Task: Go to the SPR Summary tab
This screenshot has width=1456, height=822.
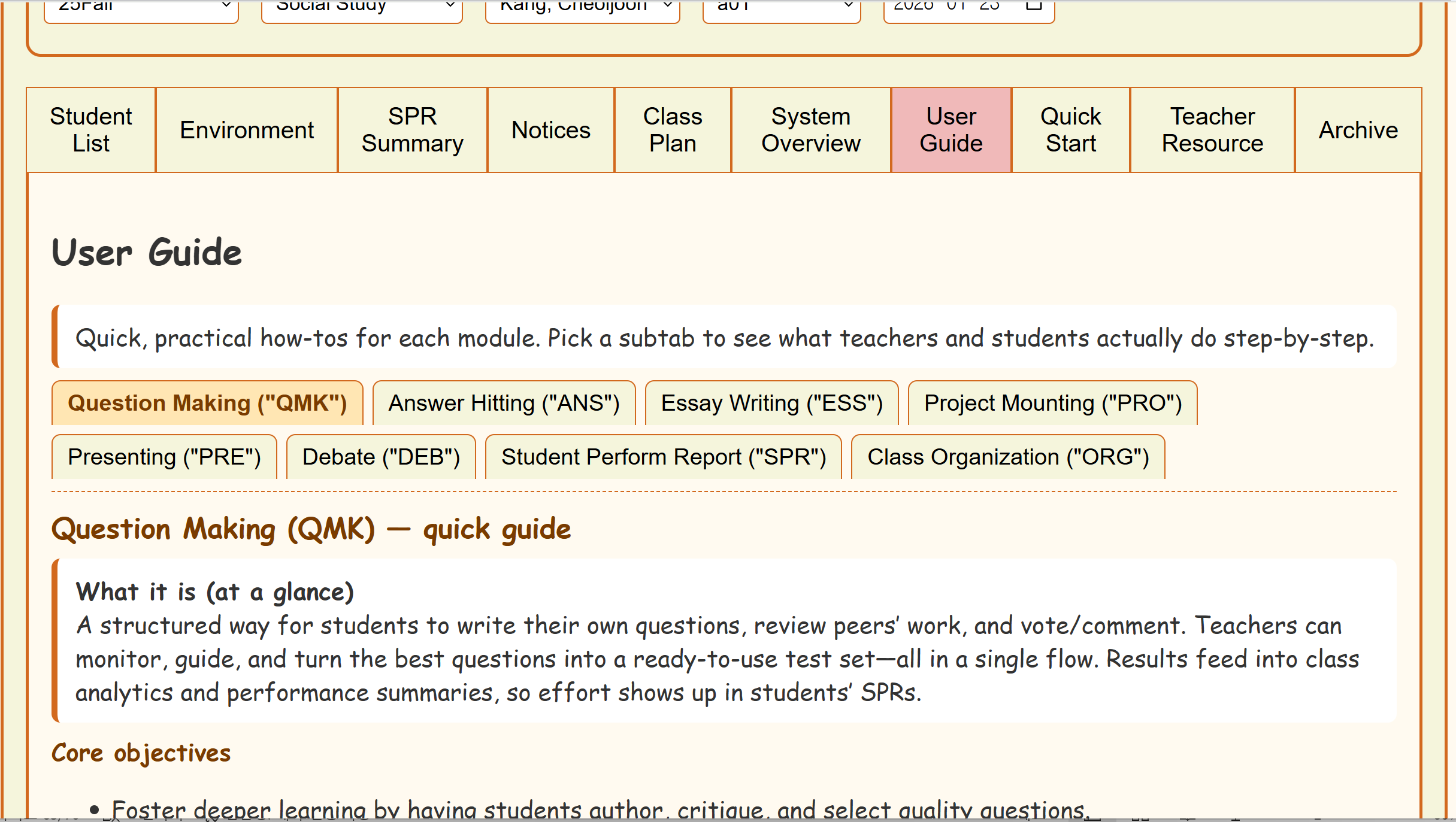Action: [412, 130]
